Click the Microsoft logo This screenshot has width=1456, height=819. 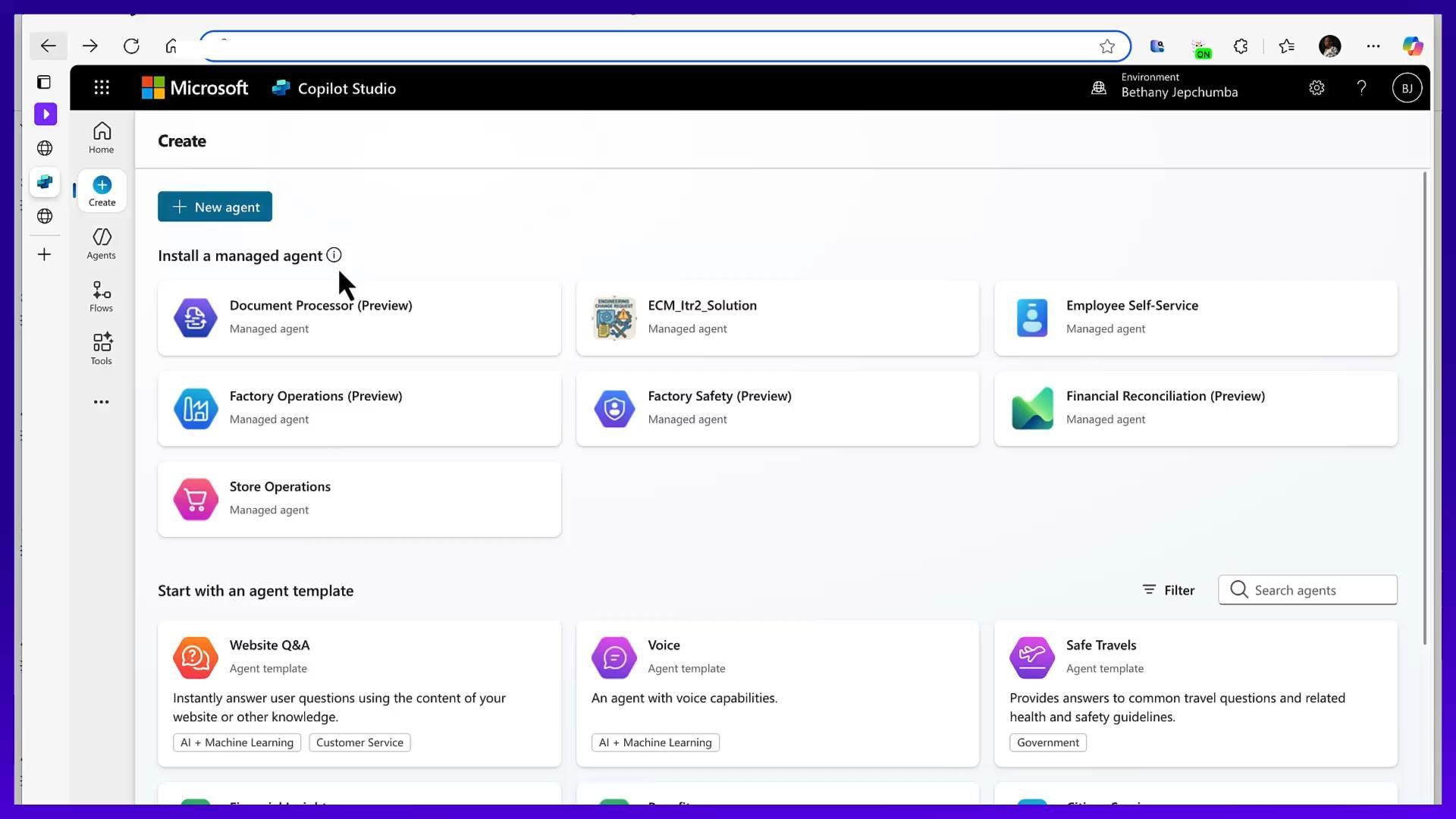(x=195, y=88)
